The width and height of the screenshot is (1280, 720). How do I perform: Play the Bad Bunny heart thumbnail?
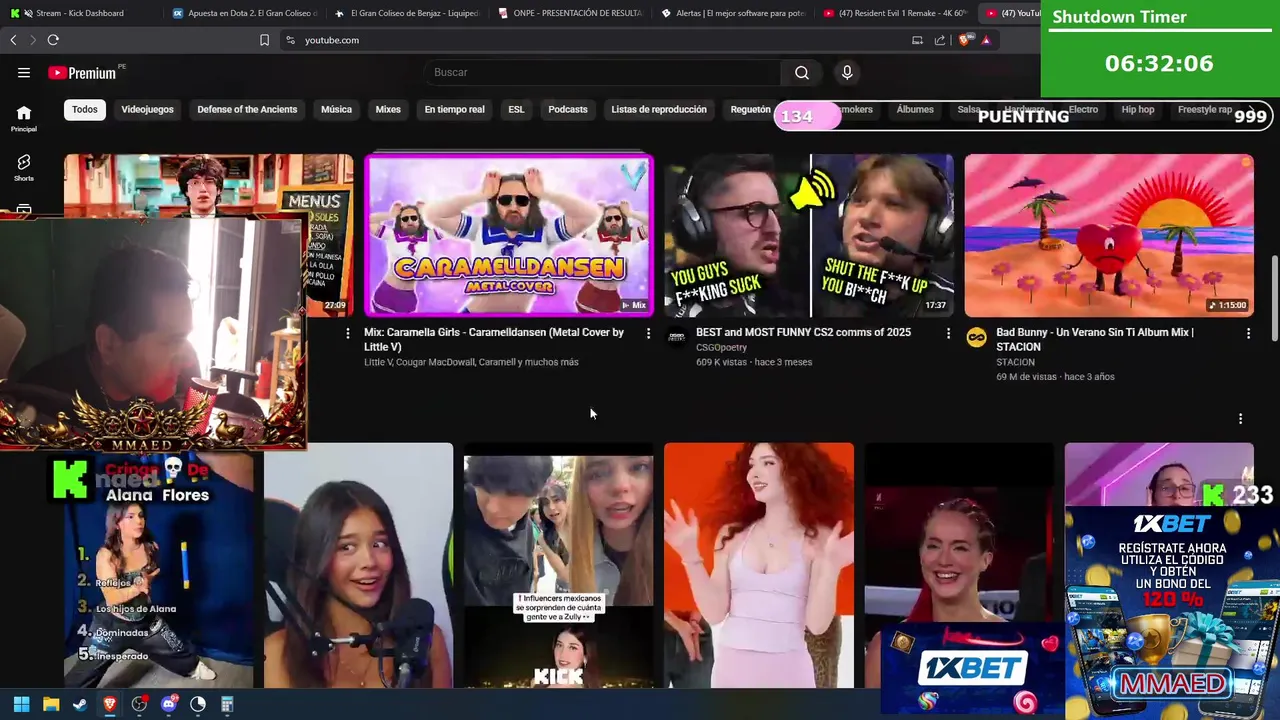tap(1109, 236)
